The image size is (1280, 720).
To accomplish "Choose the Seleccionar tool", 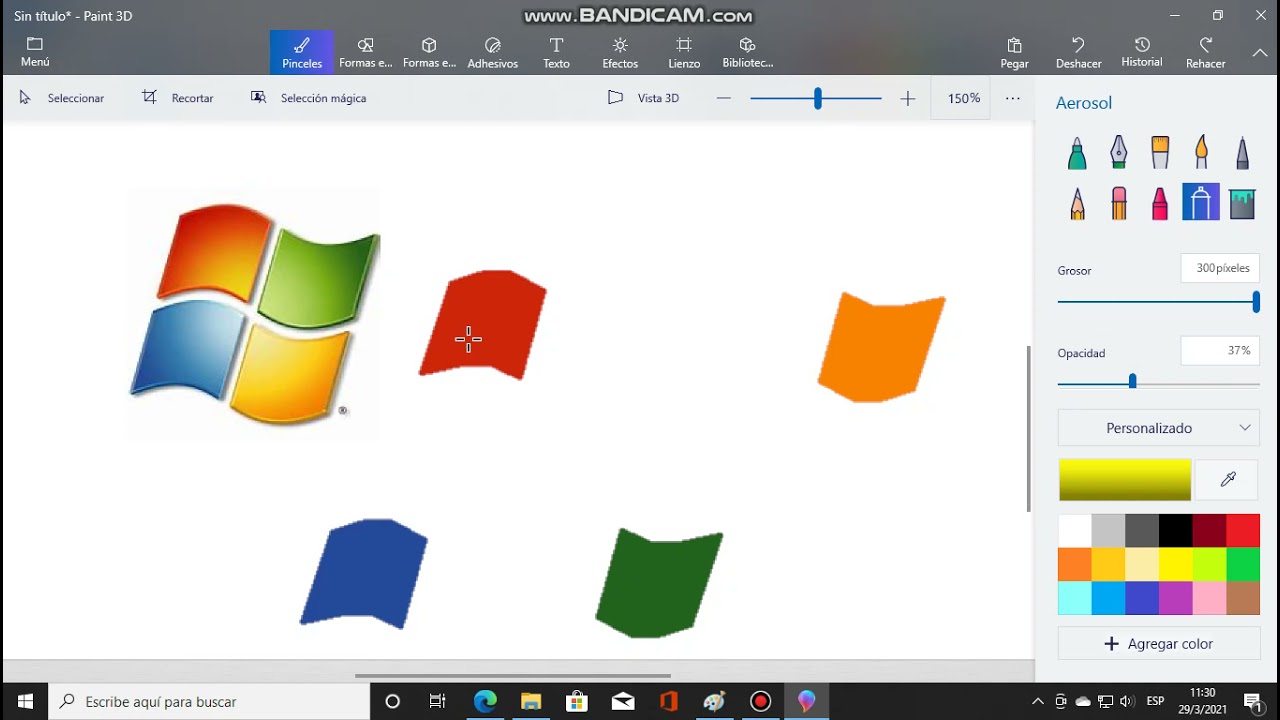I will point(61,98).
